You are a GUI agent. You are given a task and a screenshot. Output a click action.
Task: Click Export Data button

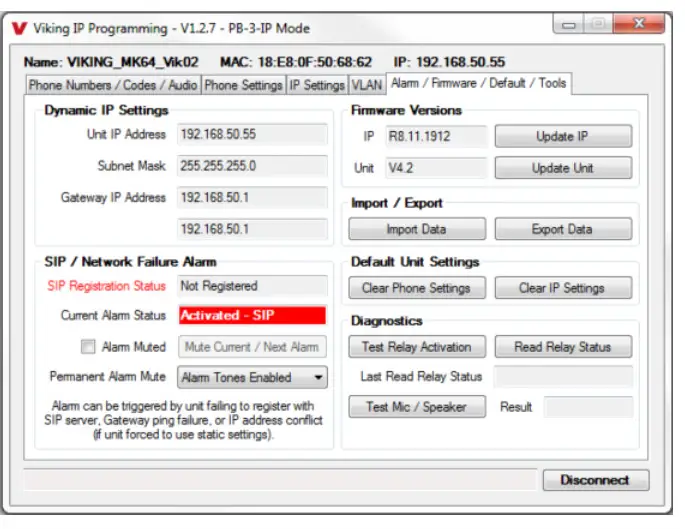(563, 229)
